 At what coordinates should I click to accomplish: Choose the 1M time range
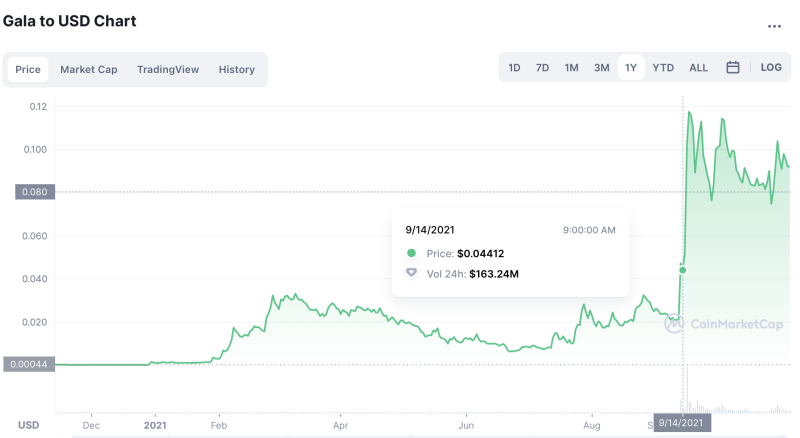point(571,67)
